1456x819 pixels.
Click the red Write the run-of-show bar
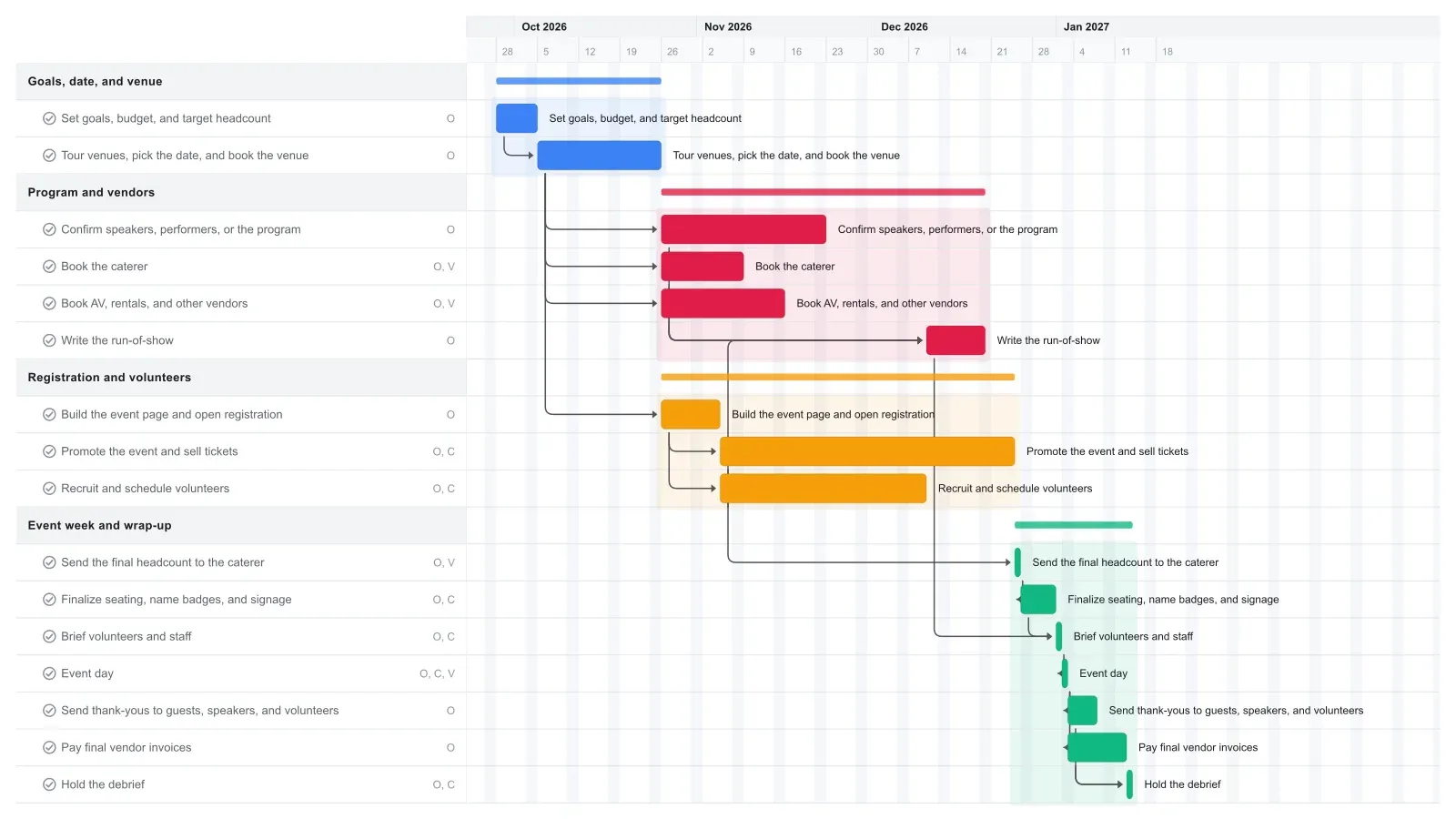point(955,340)
